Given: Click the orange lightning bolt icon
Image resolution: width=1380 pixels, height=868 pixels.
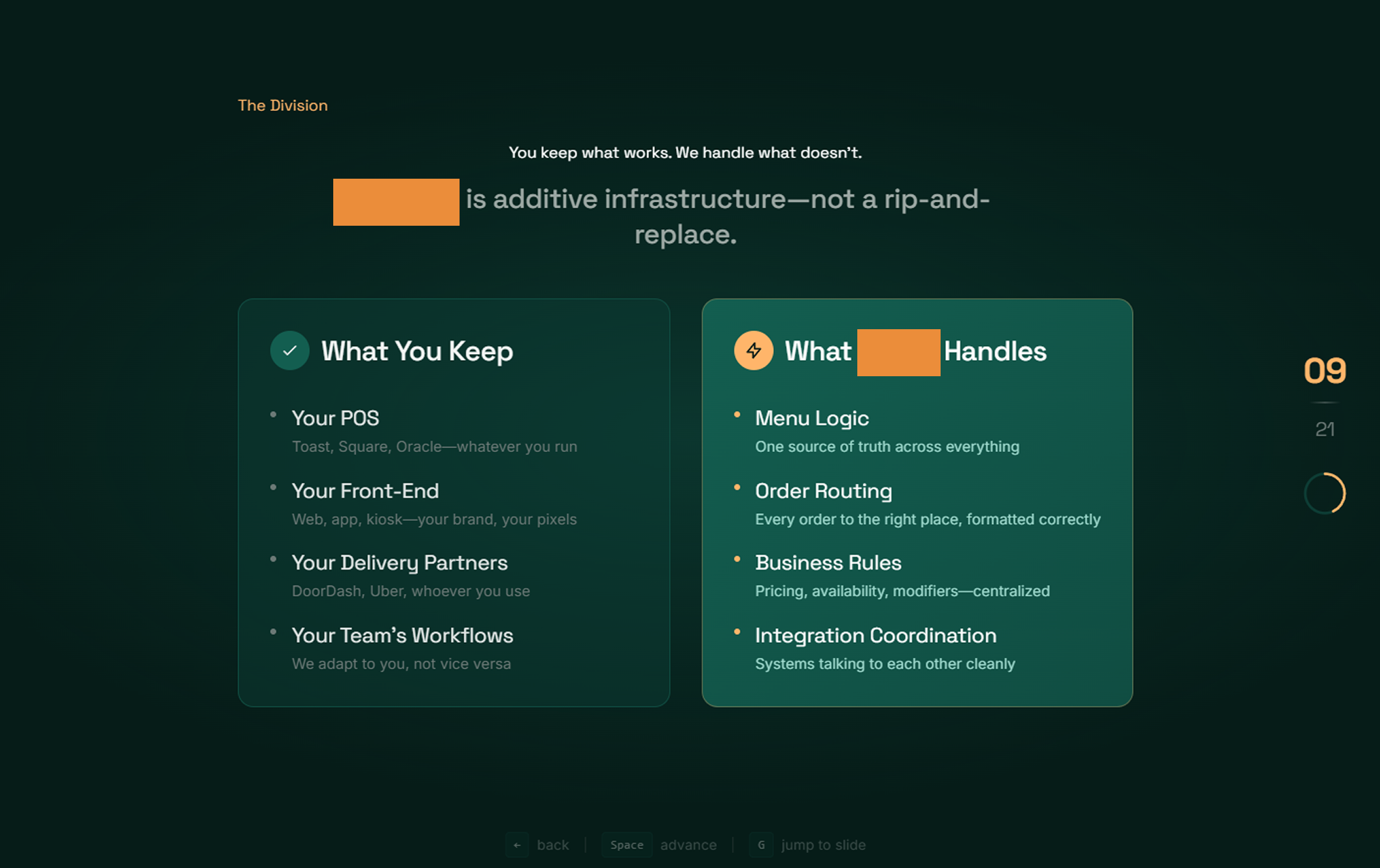Looking at the screenshot, I should coord(753,351).
